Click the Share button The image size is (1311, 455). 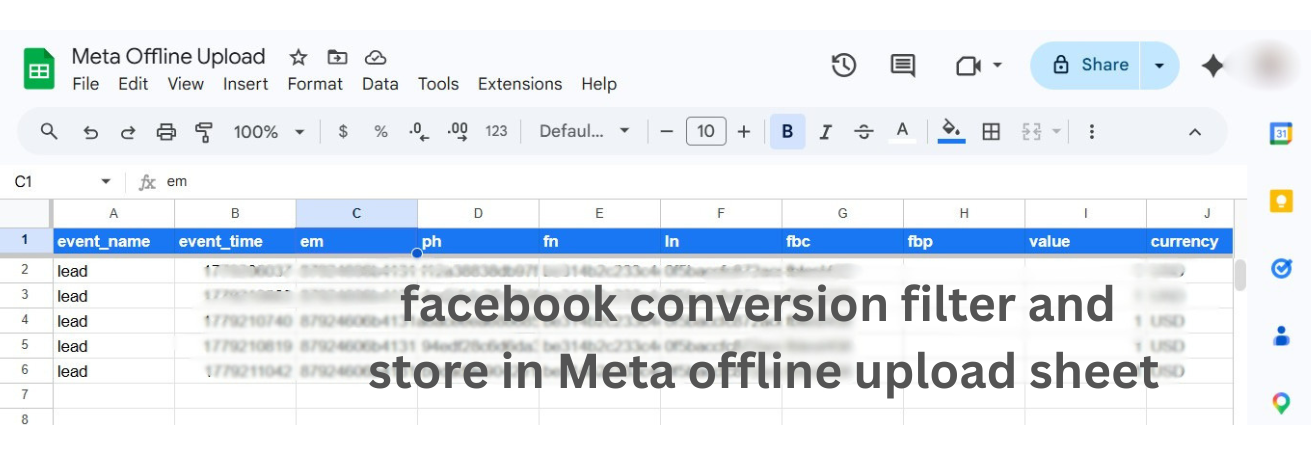[x=1087, y=65]
